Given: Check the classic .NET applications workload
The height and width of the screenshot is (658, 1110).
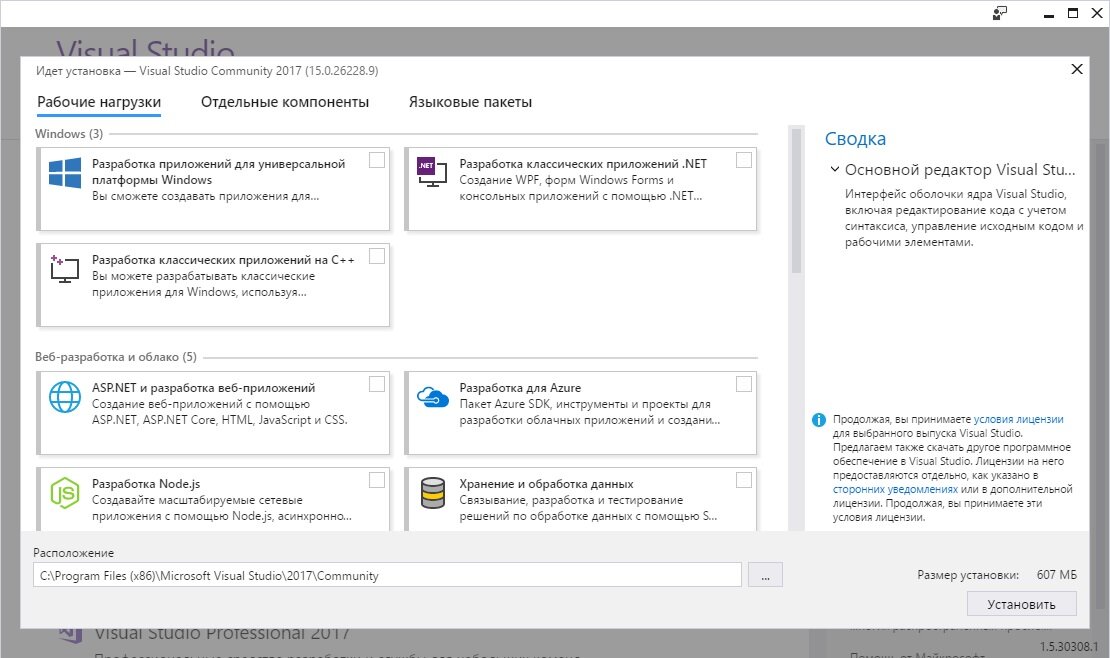Looking at the screenshot, I should [x=744, y=160].
